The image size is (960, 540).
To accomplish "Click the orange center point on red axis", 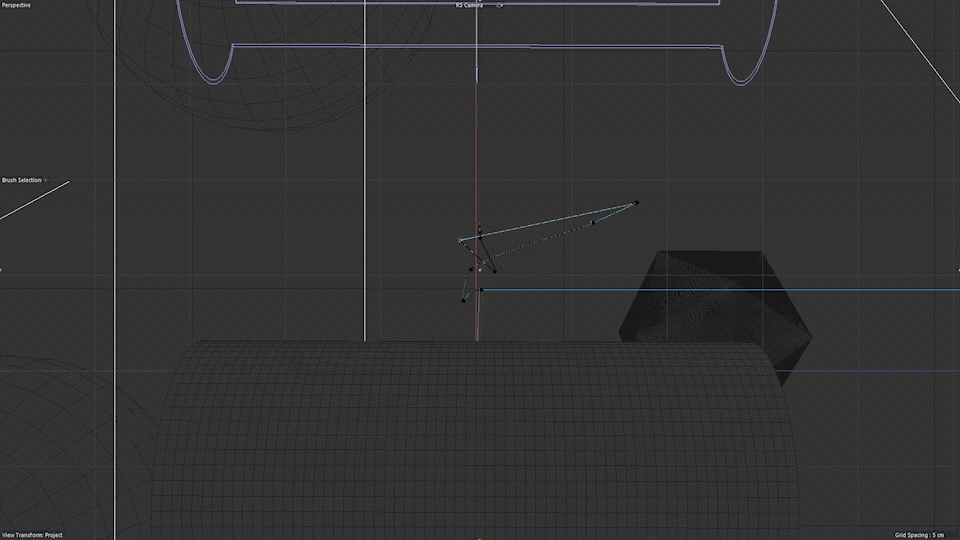I will click(479, 269).
